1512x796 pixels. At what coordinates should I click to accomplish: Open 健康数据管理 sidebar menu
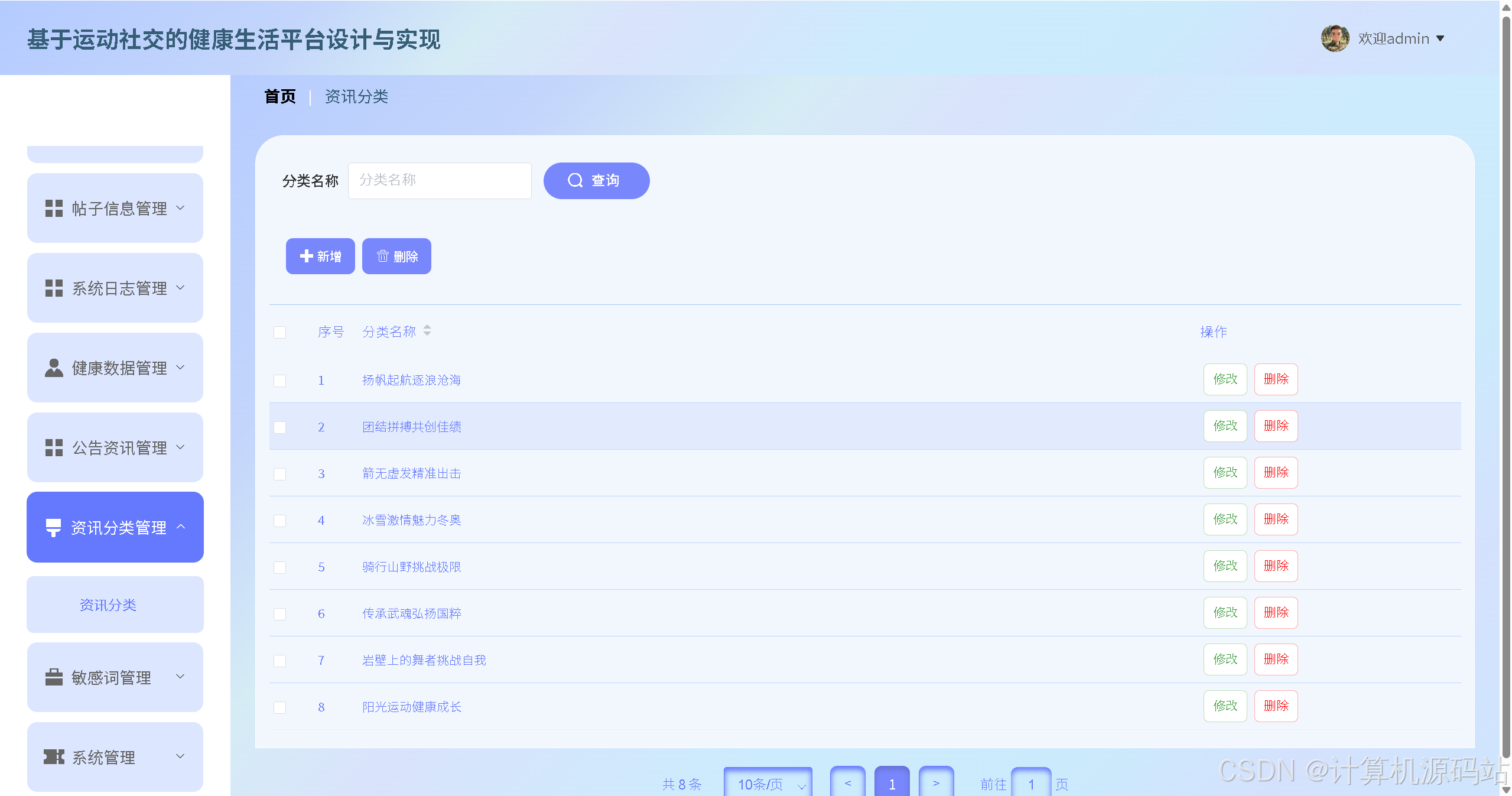[x=115, y=368]
